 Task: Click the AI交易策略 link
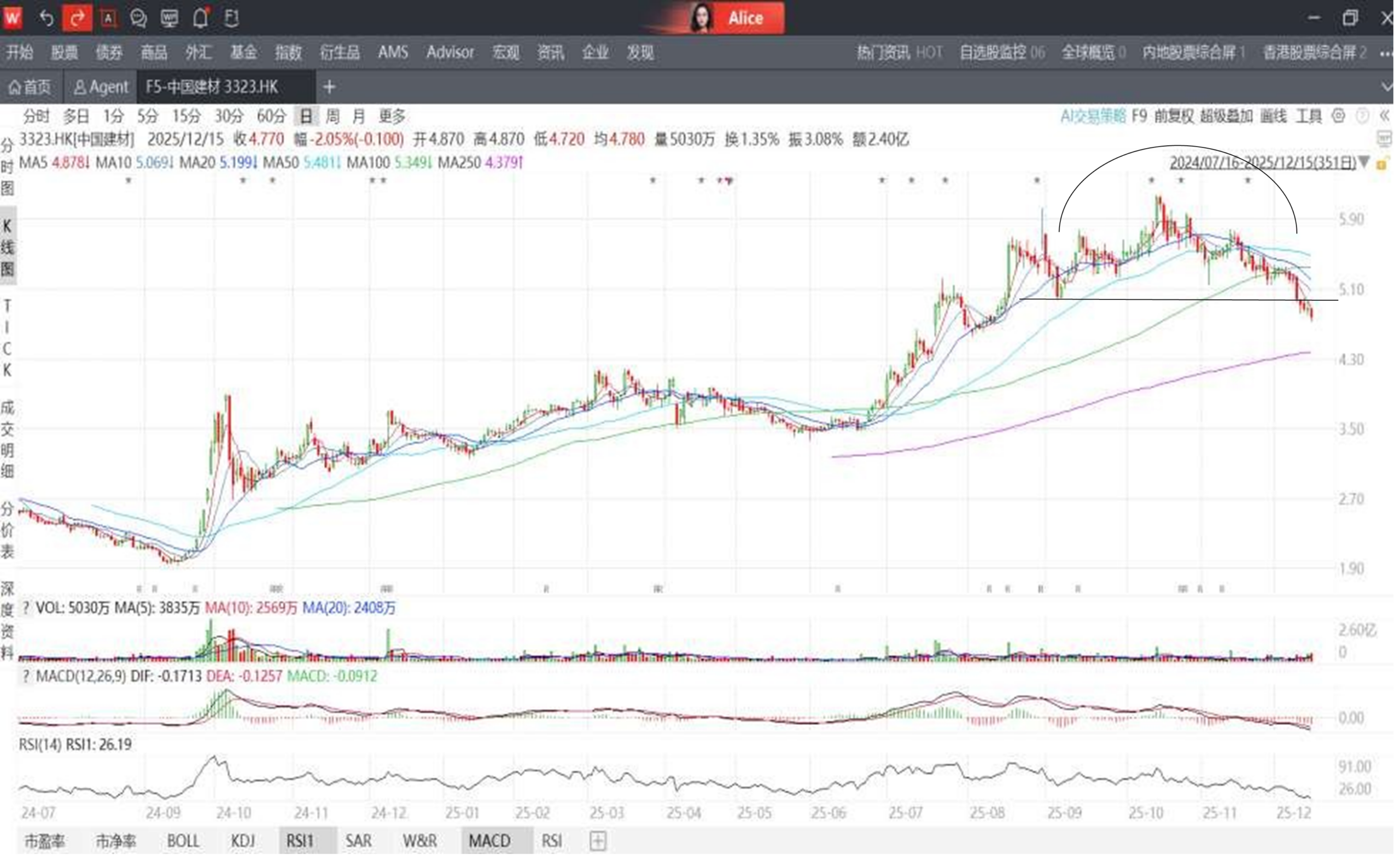click(1093, 116)
